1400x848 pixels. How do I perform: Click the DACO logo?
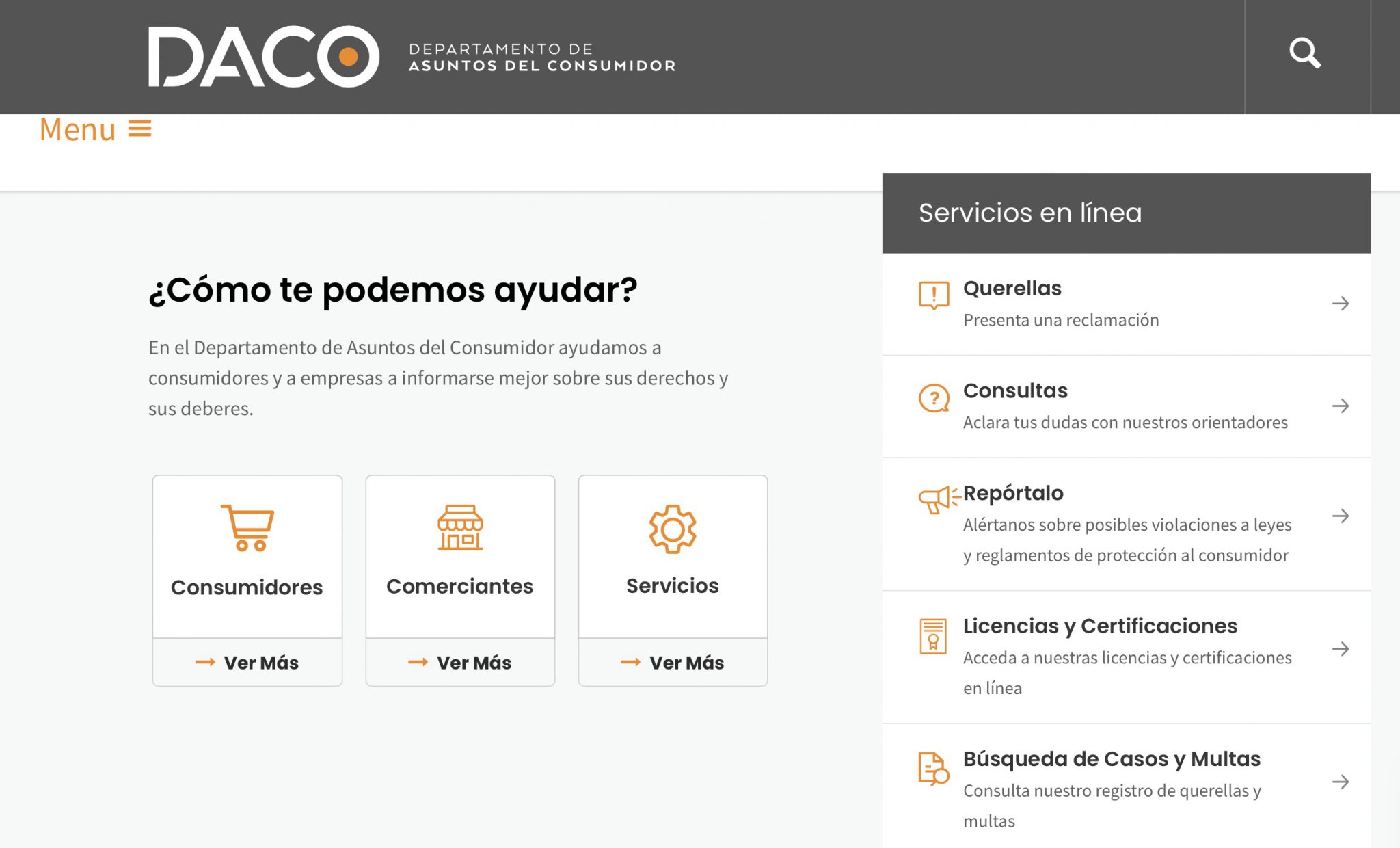pyautogui.click(x=263, y=58)
